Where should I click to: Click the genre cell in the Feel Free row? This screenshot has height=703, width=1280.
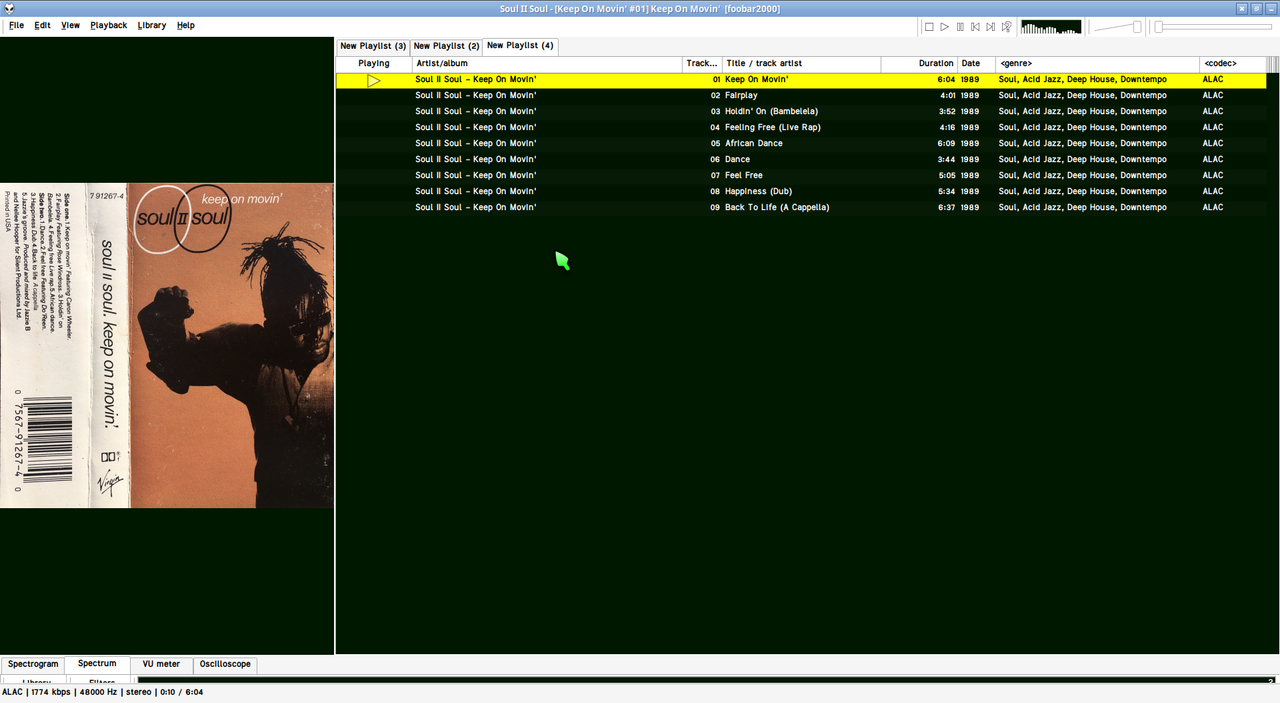click(1082, 176)
